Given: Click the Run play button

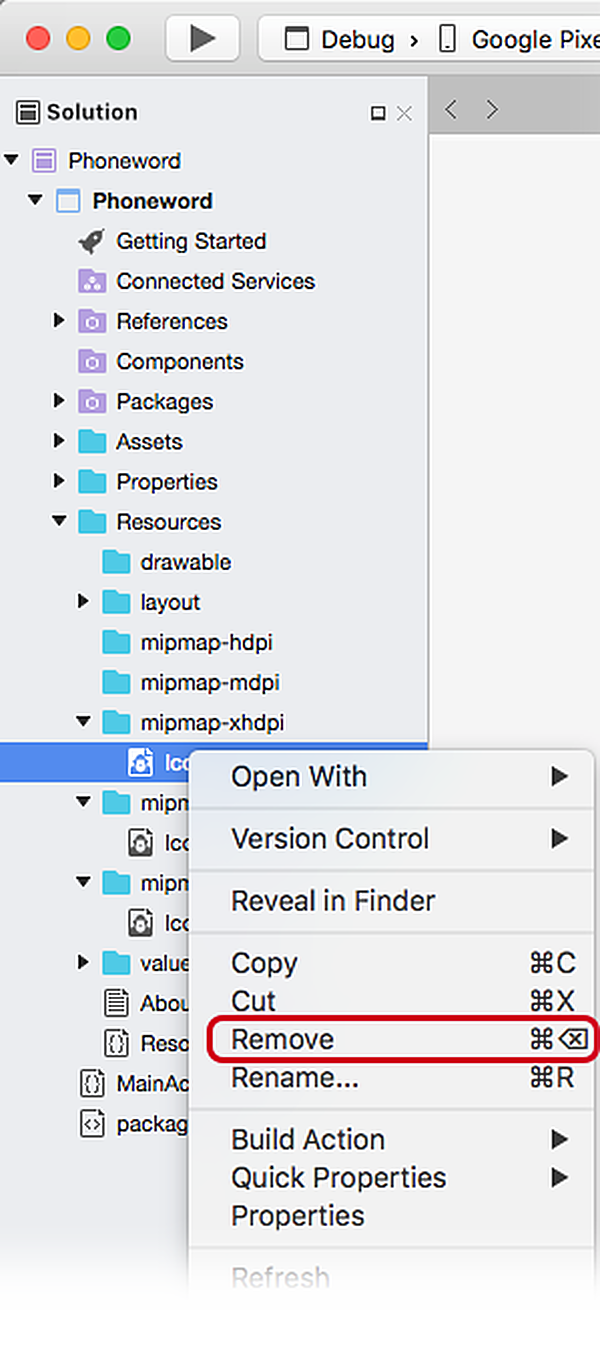Looking at the screenshot, I should point(203,38).
